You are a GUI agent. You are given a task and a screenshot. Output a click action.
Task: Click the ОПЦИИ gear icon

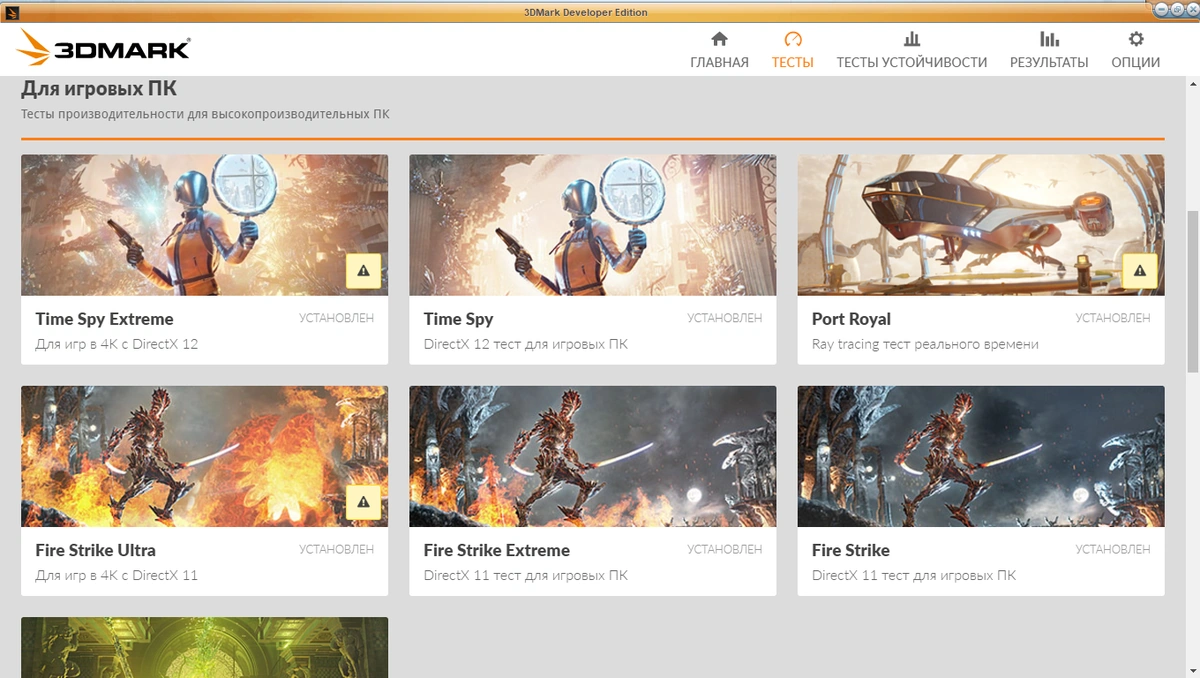[1136, 39]
